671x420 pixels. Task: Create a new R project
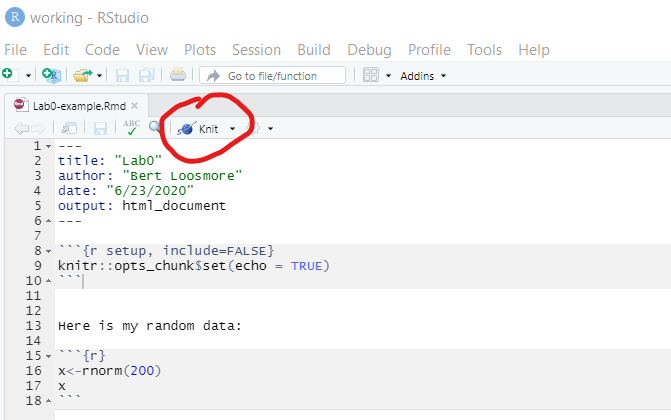[52, 75]
